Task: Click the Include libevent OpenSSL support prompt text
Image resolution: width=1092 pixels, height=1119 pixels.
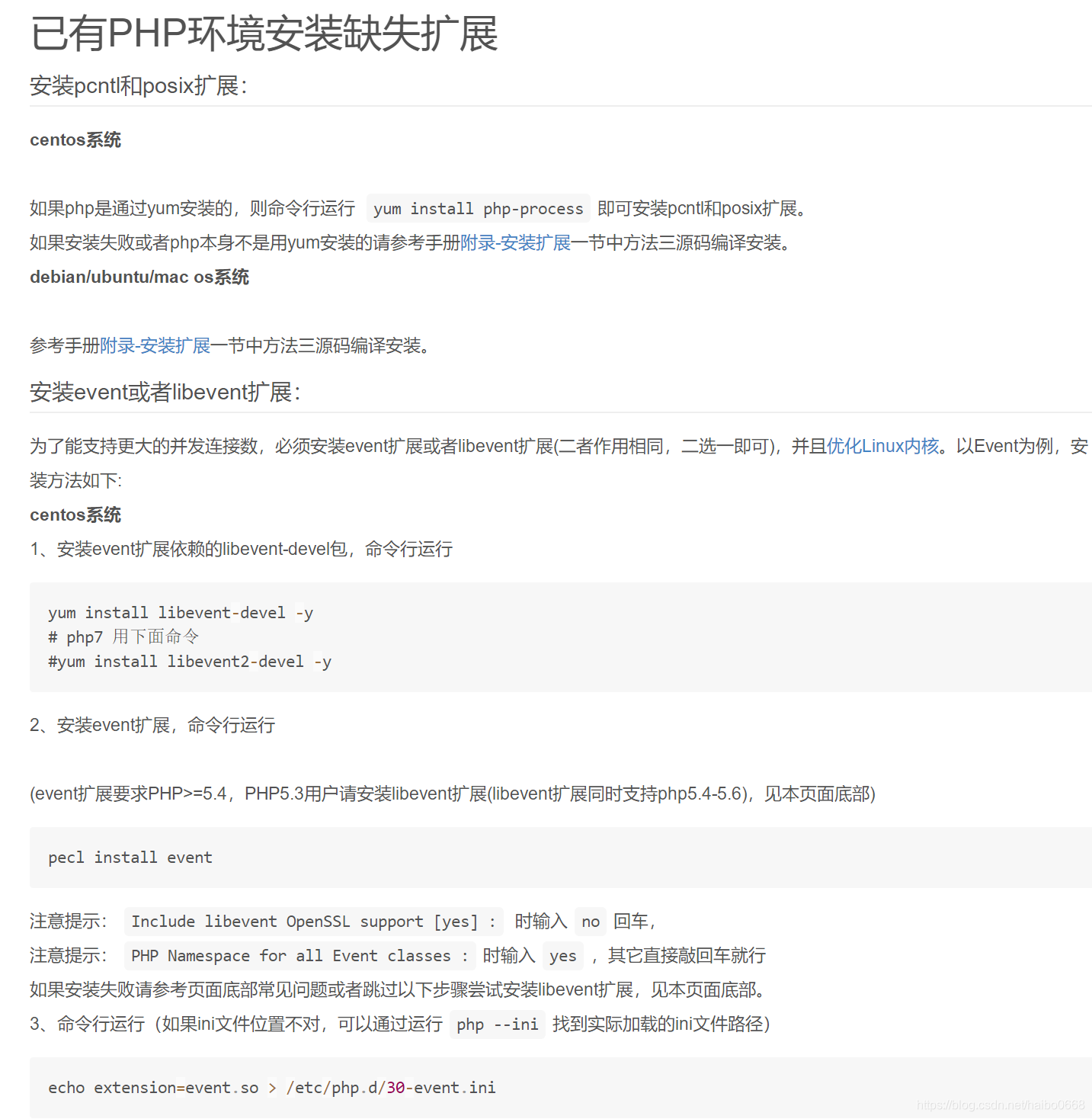Action: coord(312,921)
